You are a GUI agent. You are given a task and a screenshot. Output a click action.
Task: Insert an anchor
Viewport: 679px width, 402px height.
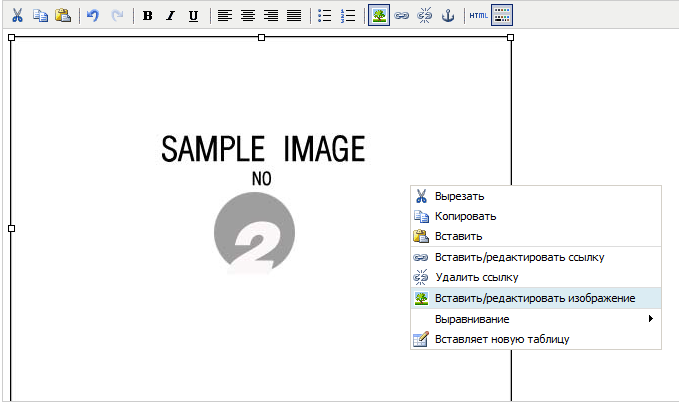click(x=448, y=16)
